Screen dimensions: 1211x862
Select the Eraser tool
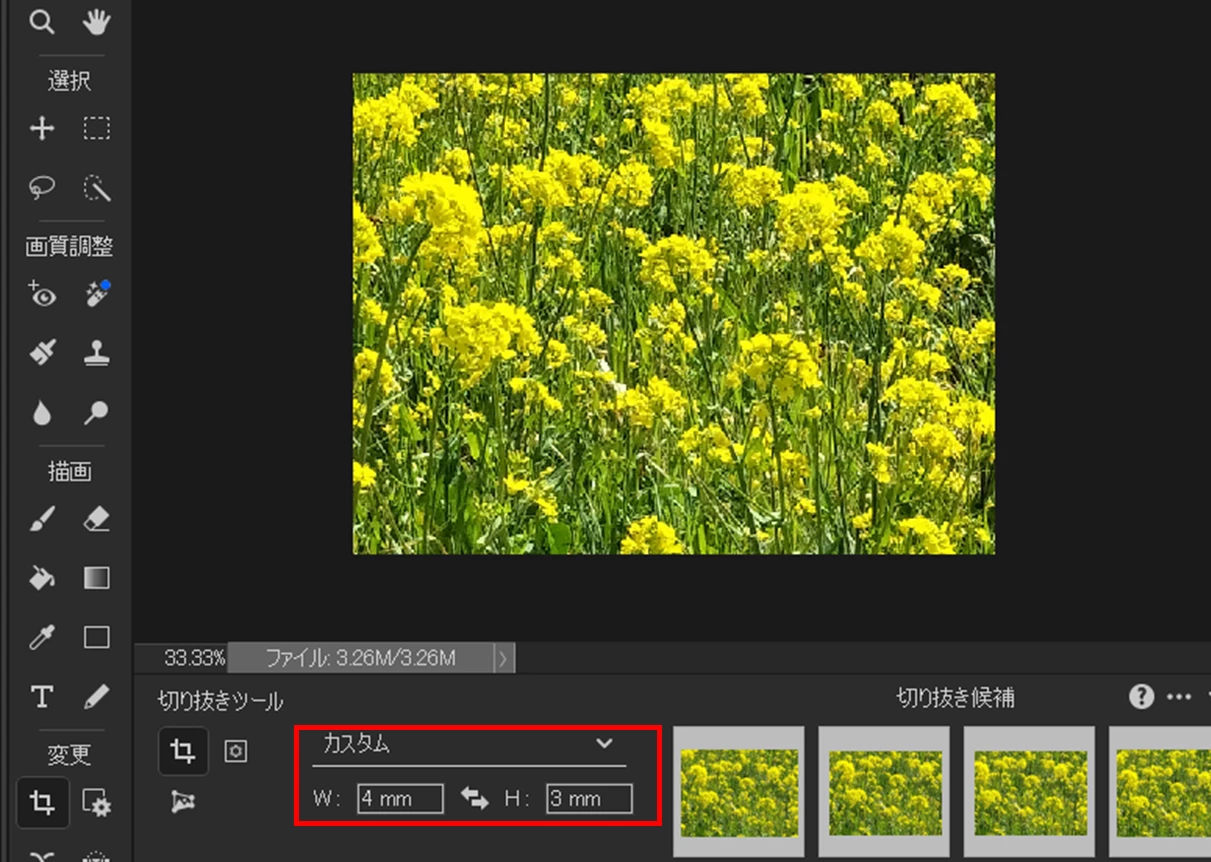[96, 519]
